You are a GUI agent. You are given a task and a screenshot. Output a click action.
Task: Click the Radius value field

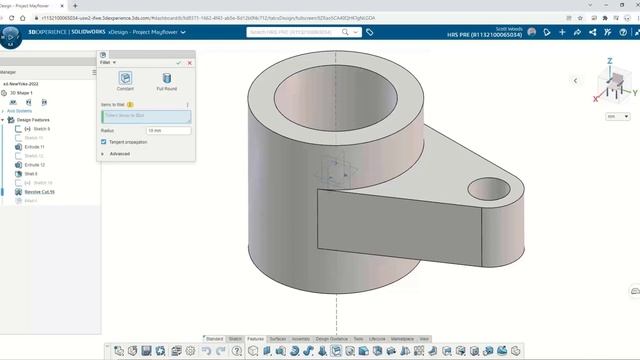tap(169, 131)
